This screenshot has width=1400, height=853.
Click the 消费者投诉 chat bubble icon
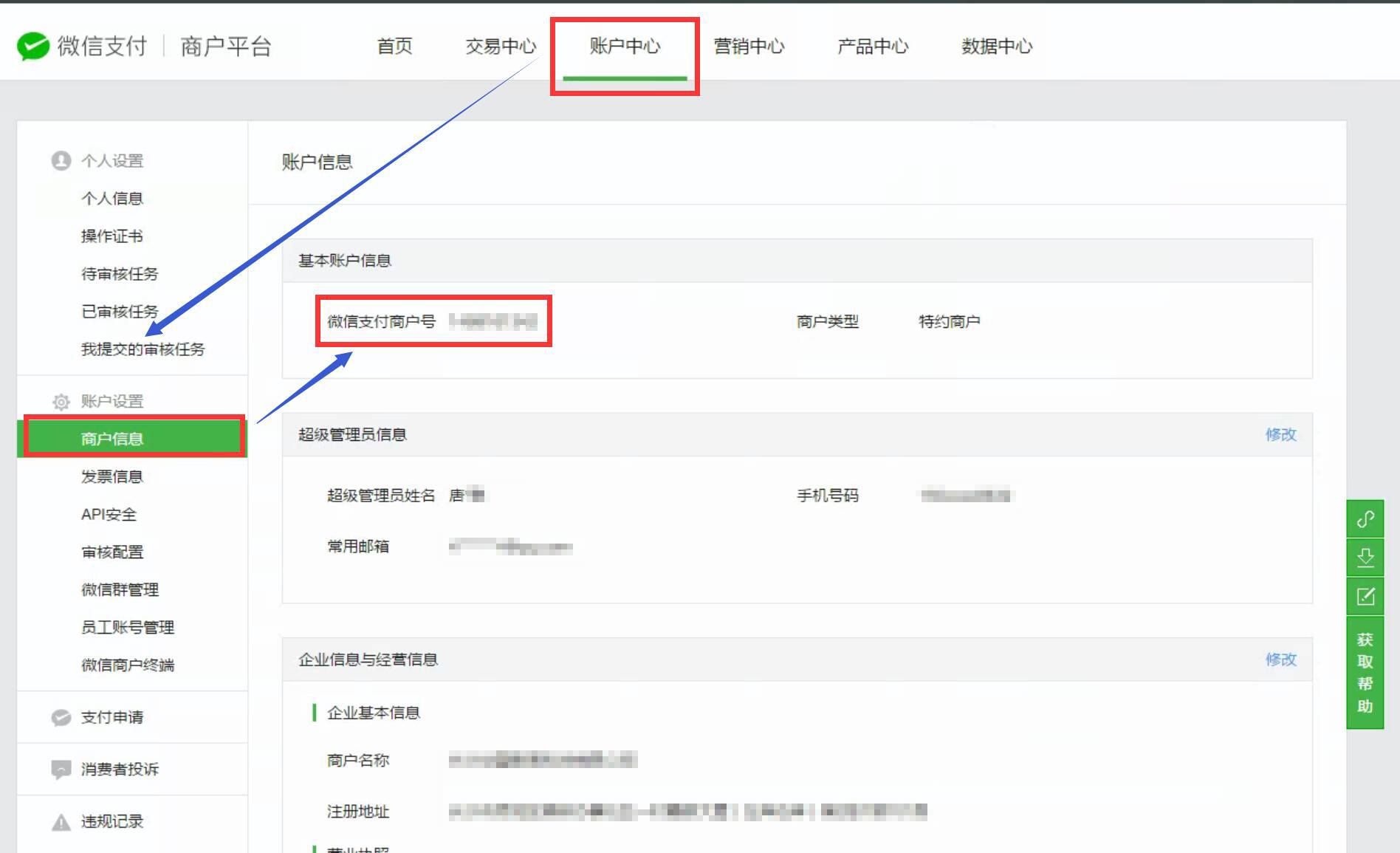(61, 770)
